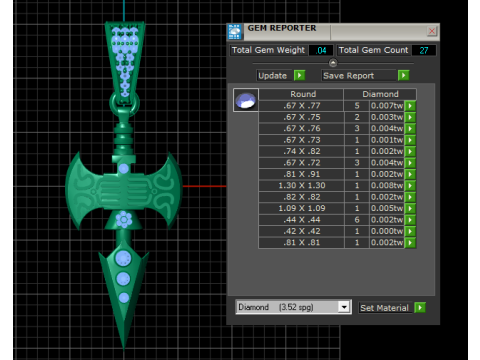Click the Set Material button label
The image size is (480, 360).
click(x=385, y=308)
